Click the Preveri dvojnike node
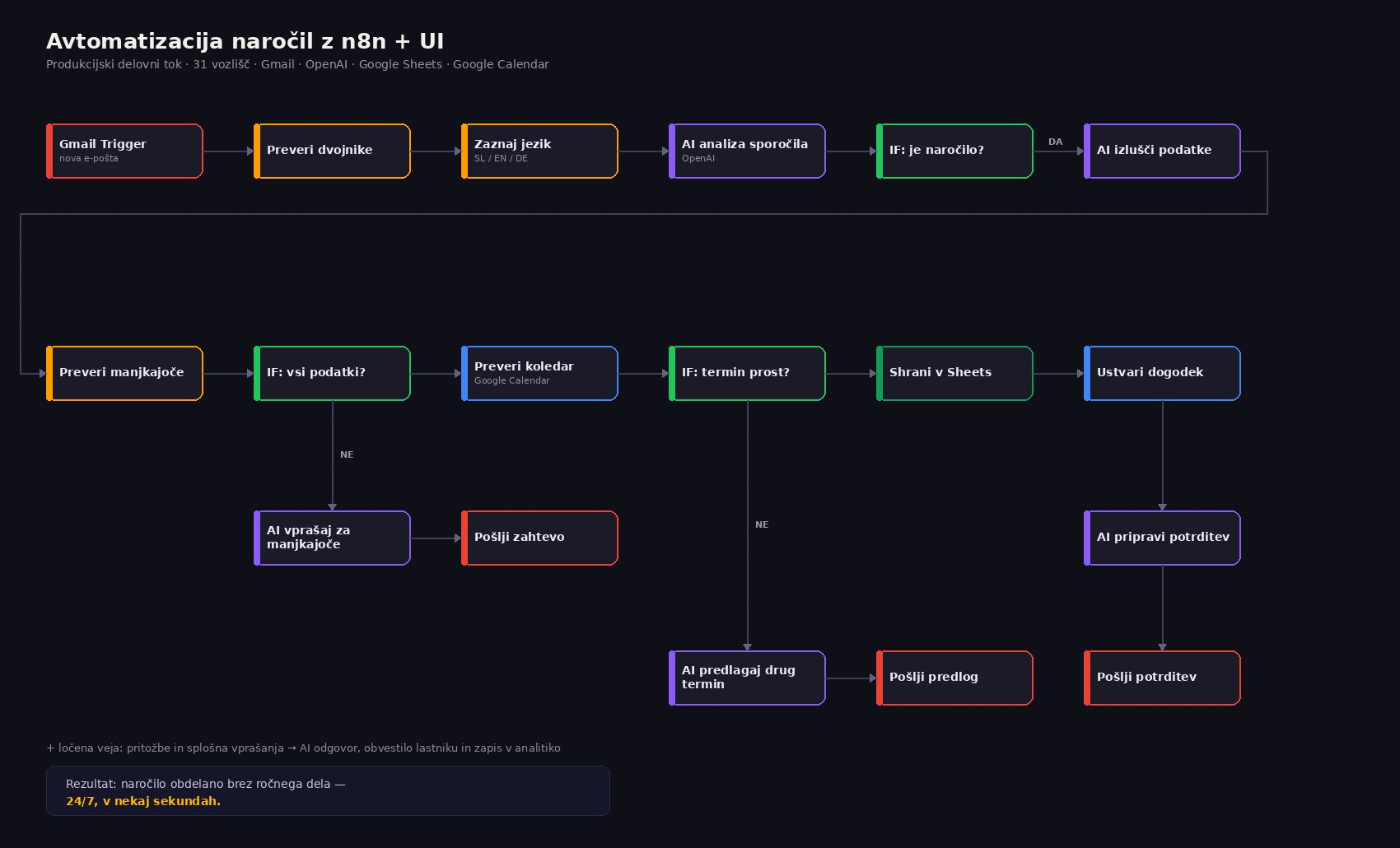1400x848 pixels. click(332, 151)
